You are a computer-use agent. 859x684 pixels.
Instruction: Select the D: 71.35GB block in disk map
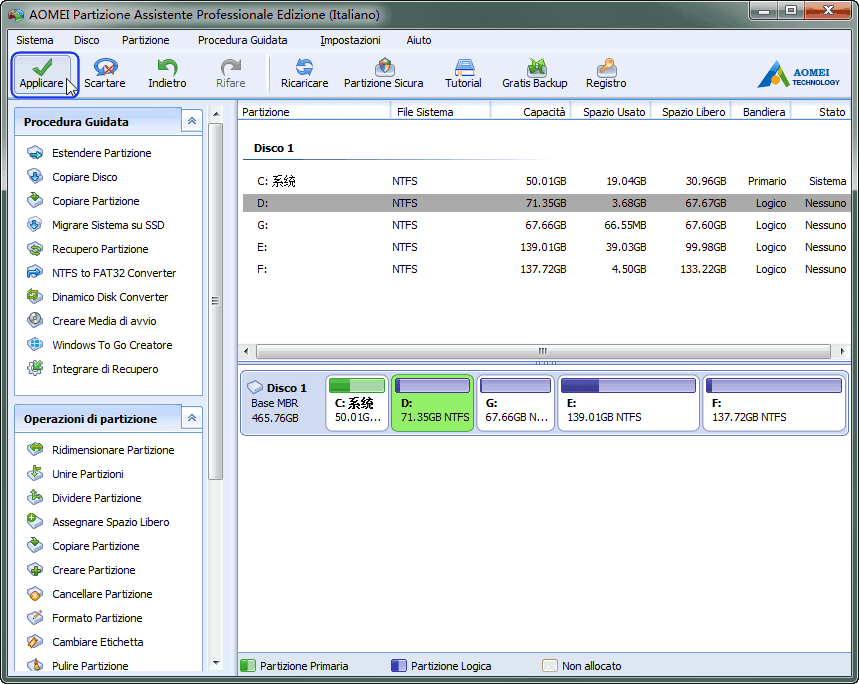click(x=432, y=403)
